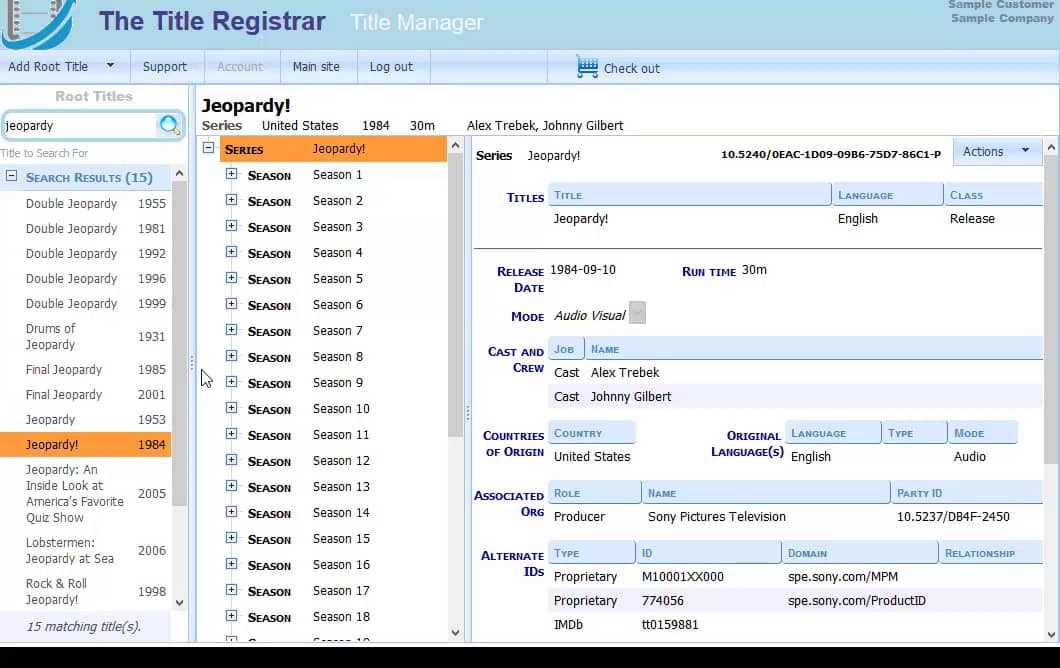Expand Season 1 node
This screenshot has height=668, width=1060.
click(231, 174)
